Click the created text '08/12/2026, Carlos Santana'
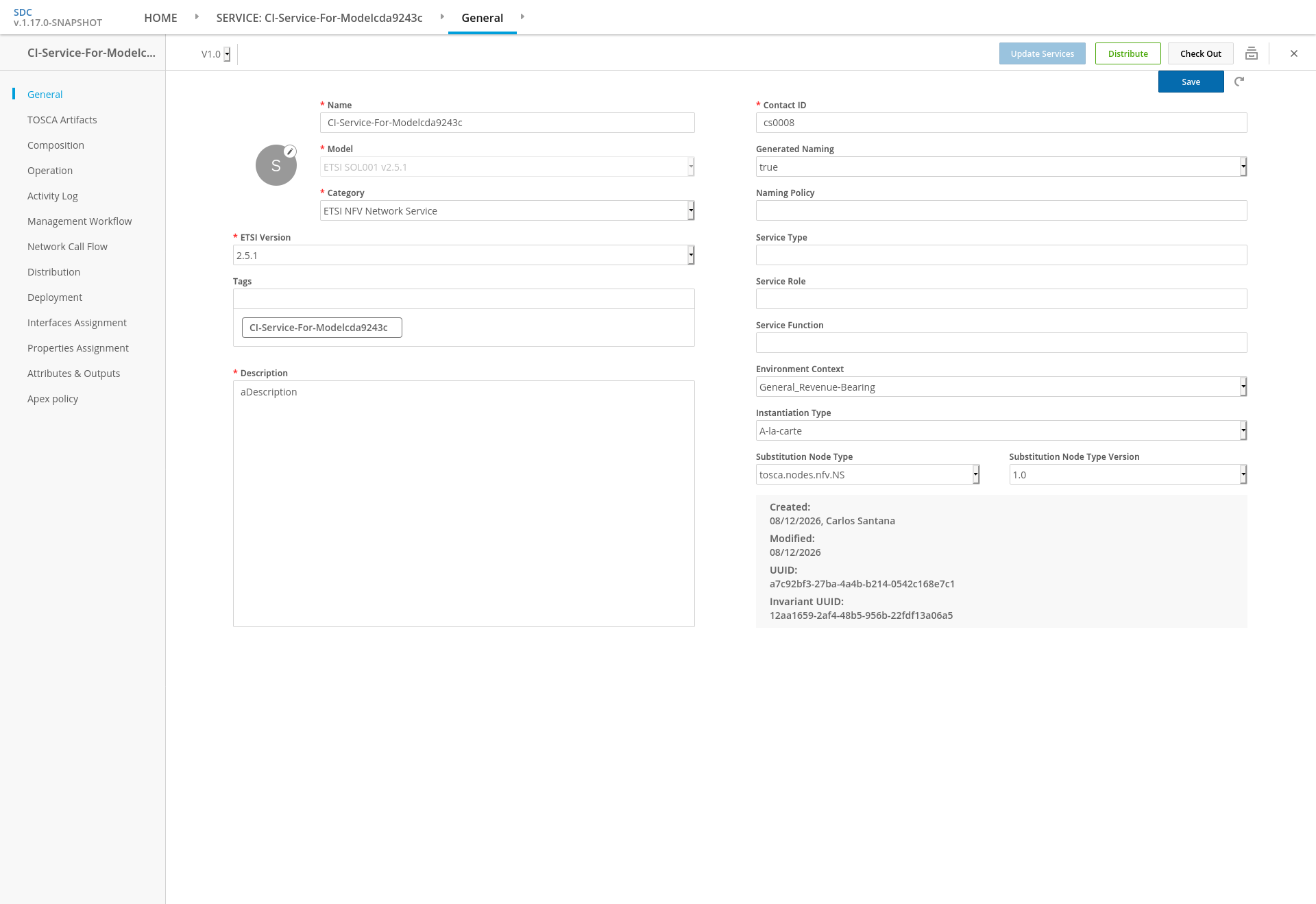This screenshot has height=904, width=1316. (x=832, y=521)
